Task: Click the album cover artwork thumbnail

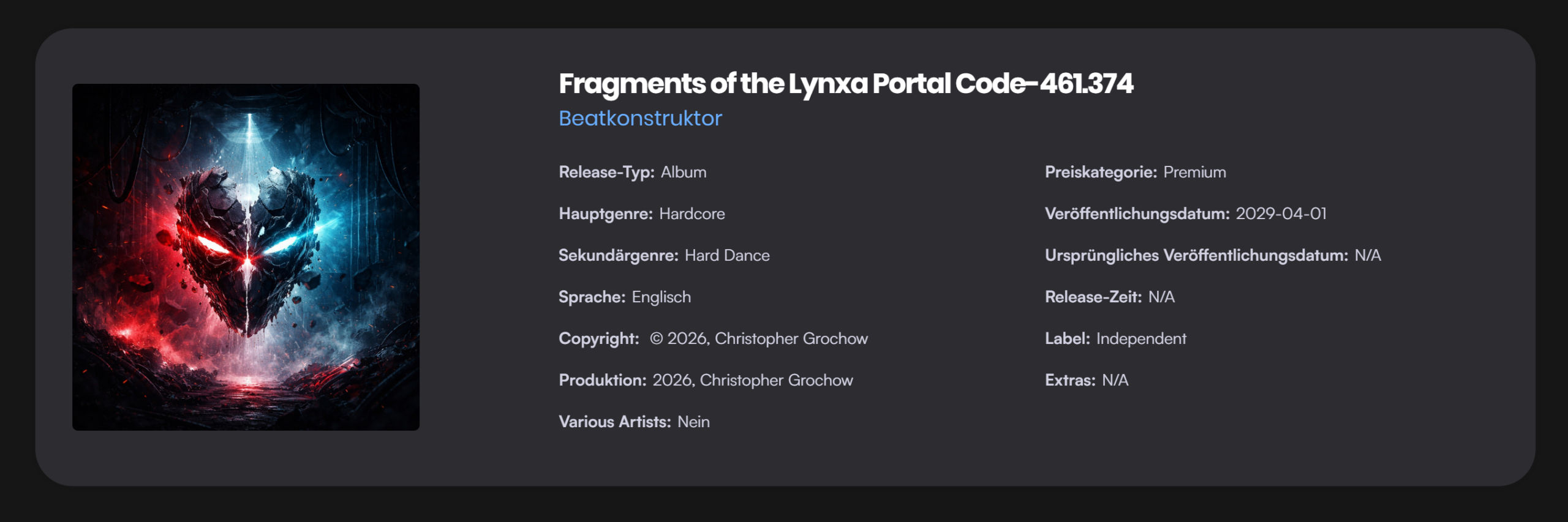Action: [x=246, y=257]
